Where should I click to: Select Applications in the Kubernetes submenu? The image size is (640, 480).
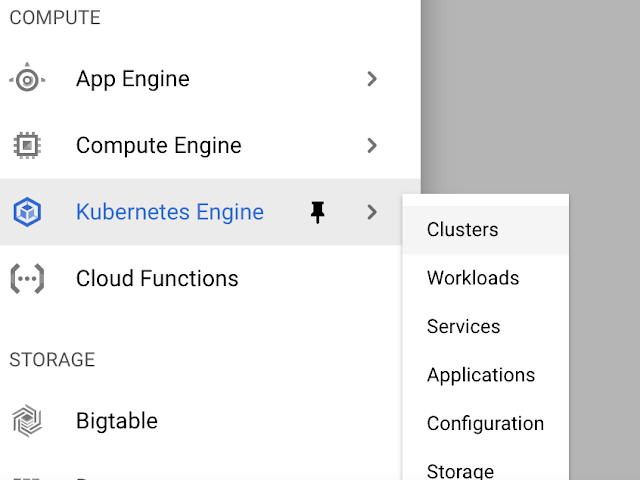click(485, 375)
